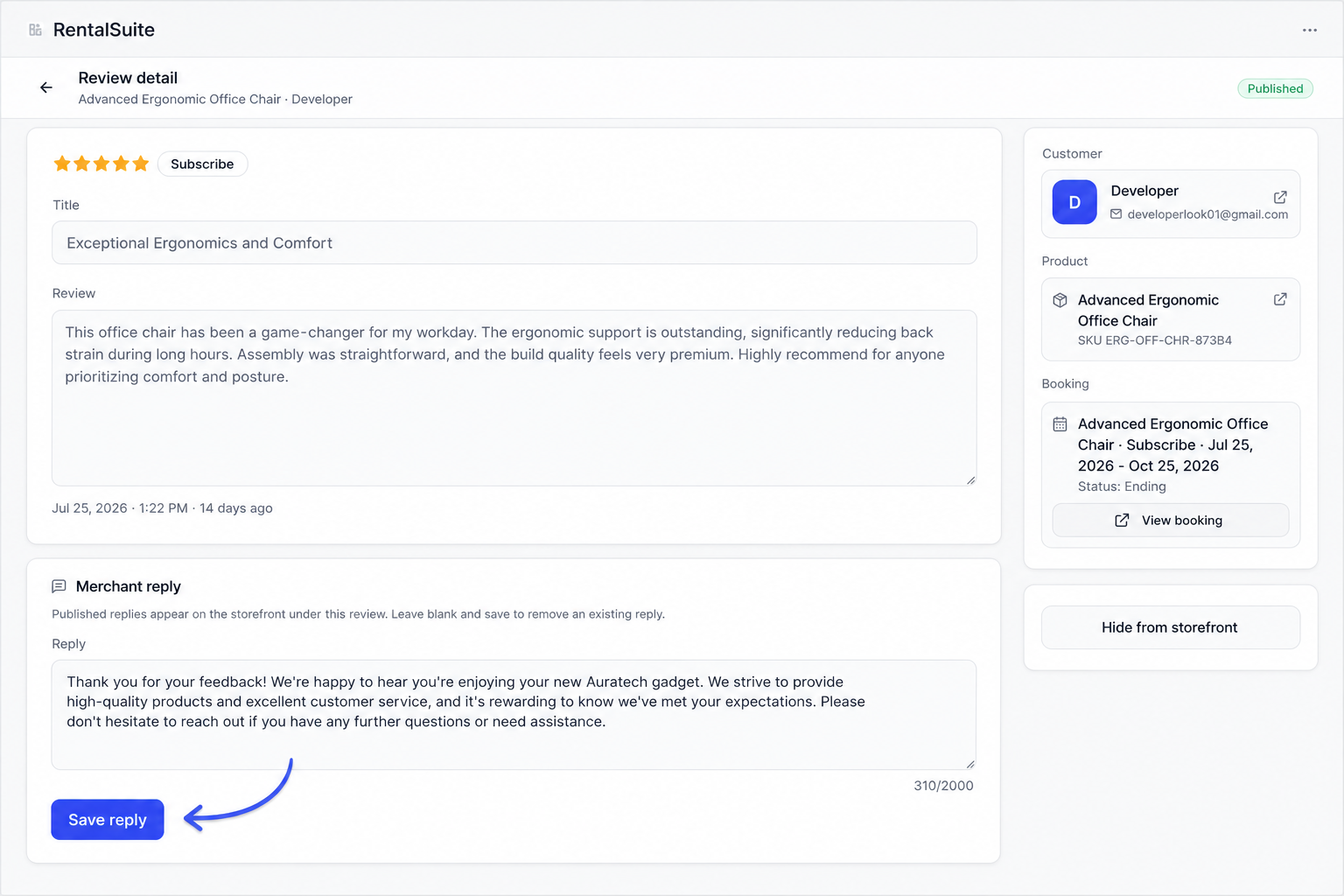Click into the Title field
Viewport: 1344px width, 896px height.
point(514,242)
